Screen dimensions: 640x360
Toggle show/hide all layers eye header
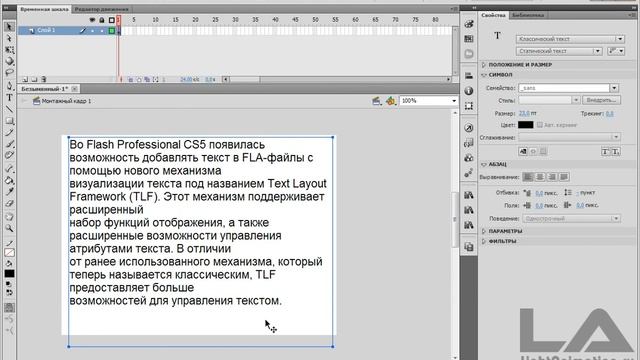point(92,20)
